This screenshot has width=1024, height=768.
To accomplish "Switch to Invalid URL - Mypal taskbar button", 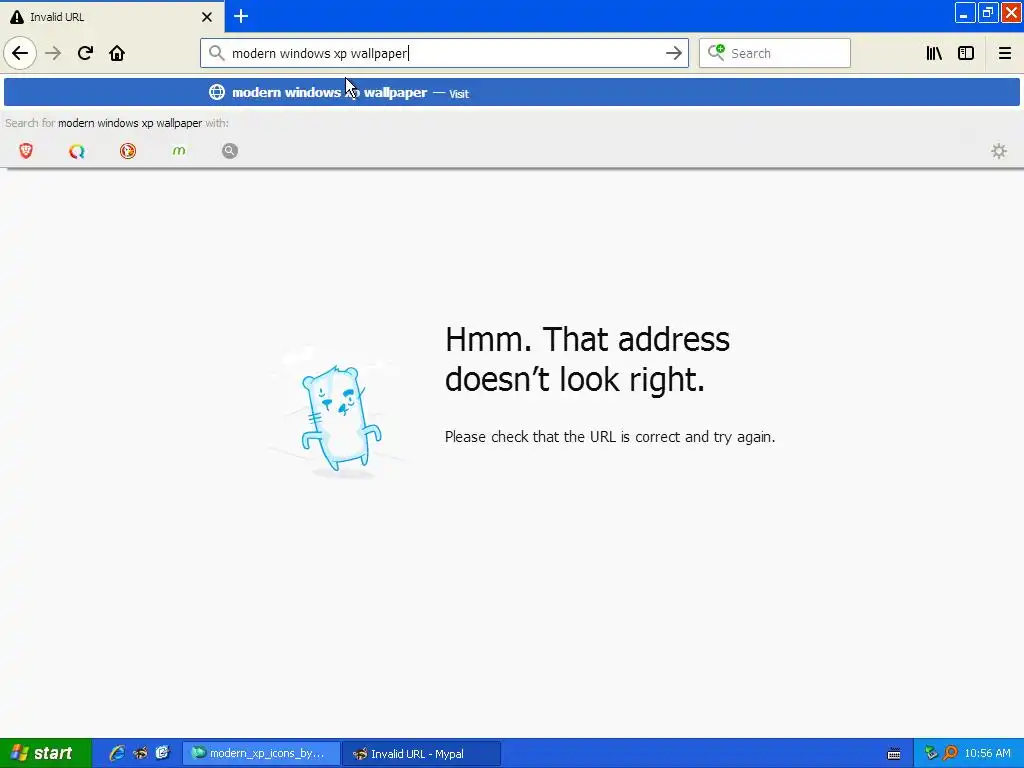I will click(421, 753).
